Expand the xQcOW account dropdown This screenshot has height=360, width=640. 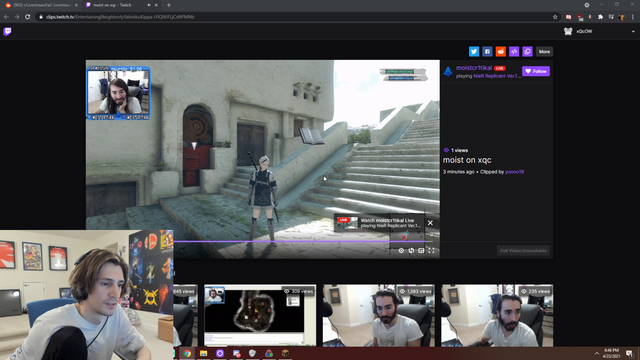(633, 31)
